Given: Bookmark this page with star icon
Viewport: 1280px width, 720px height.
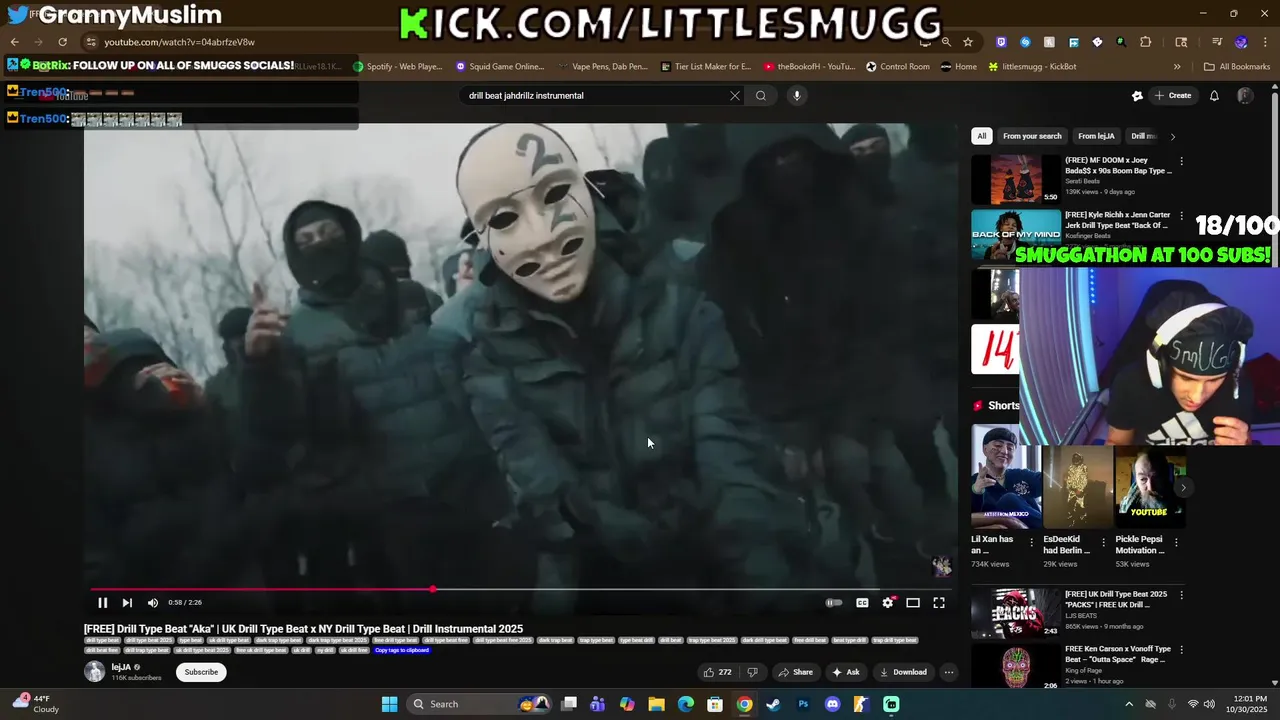Looking at the screenshot, I should pyautogui.click(x=968, y=42).
